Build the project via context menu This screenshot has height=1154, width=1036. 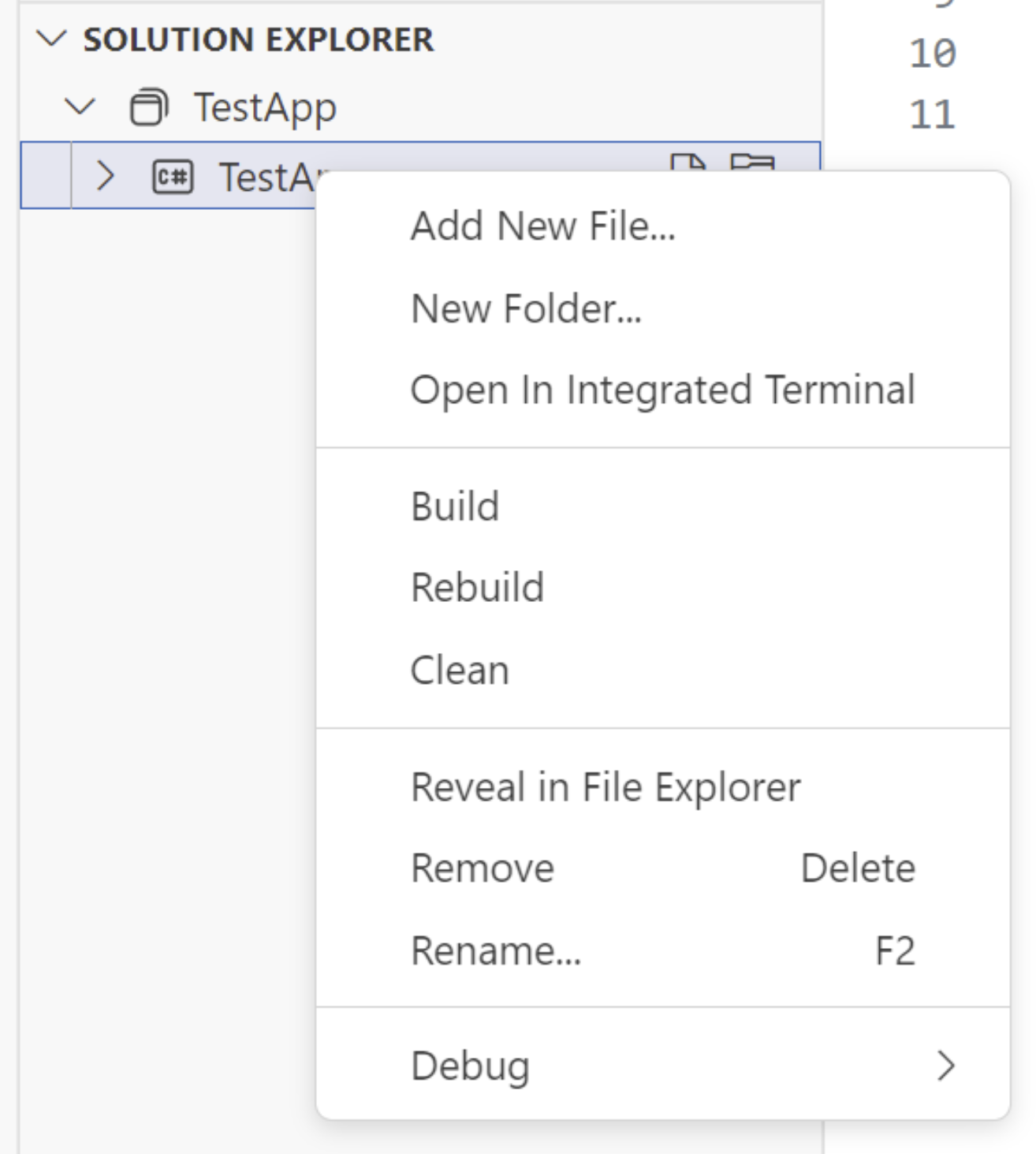point(455,506)
